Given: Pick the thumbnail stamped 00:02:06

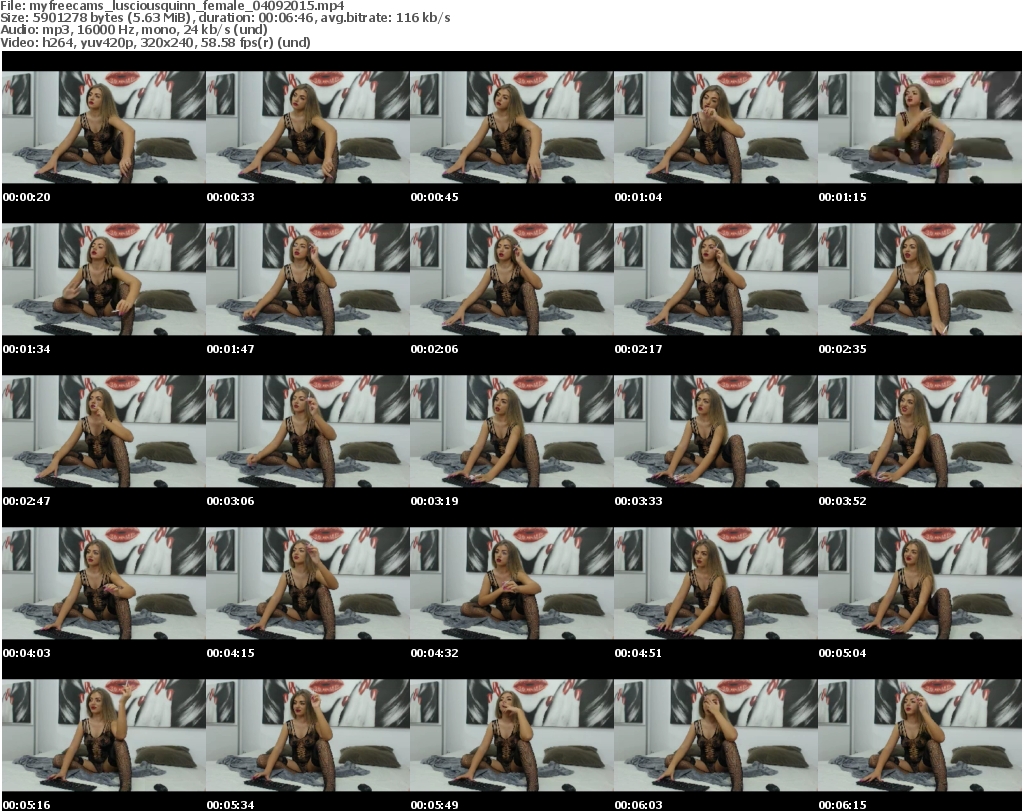Looking at the screenshot, I should coord(511,279).
